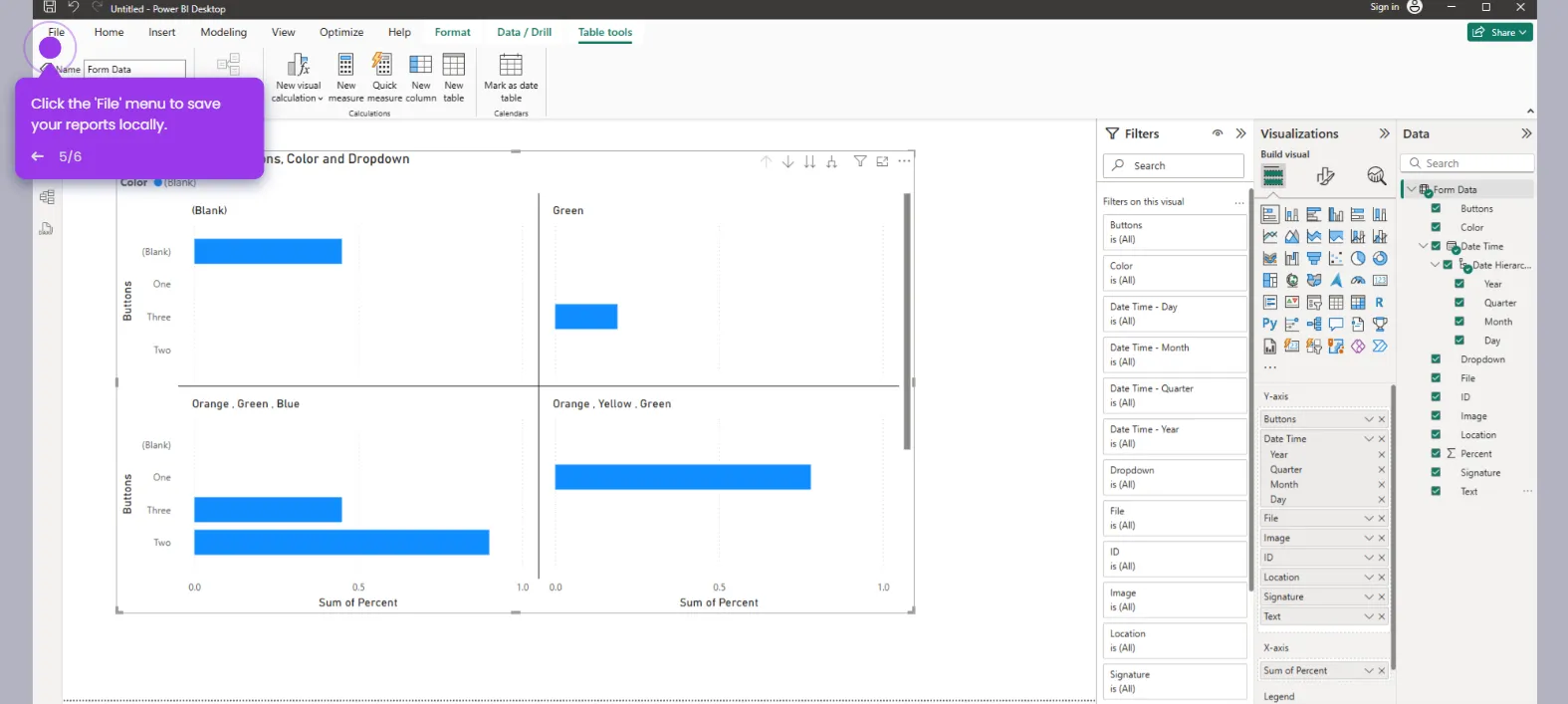Select the Q&A speech bubble visual

click(x=1336, y=324)
